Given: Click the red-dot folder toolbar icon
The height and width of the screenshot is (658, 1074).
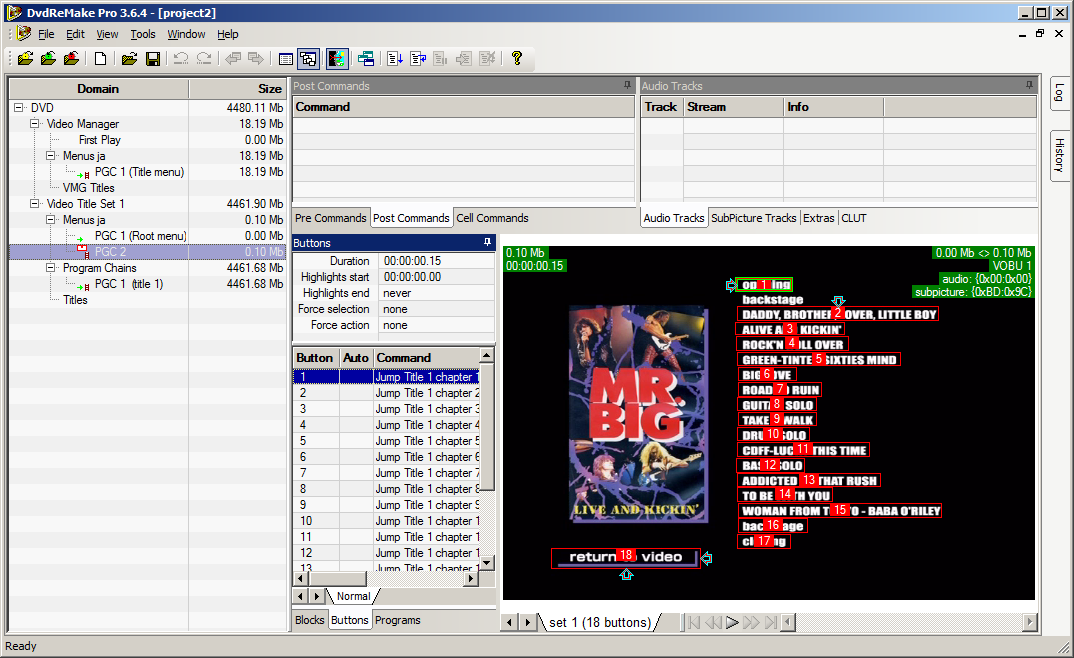Looking at the screenshot, I should click(x=71, y=59).
